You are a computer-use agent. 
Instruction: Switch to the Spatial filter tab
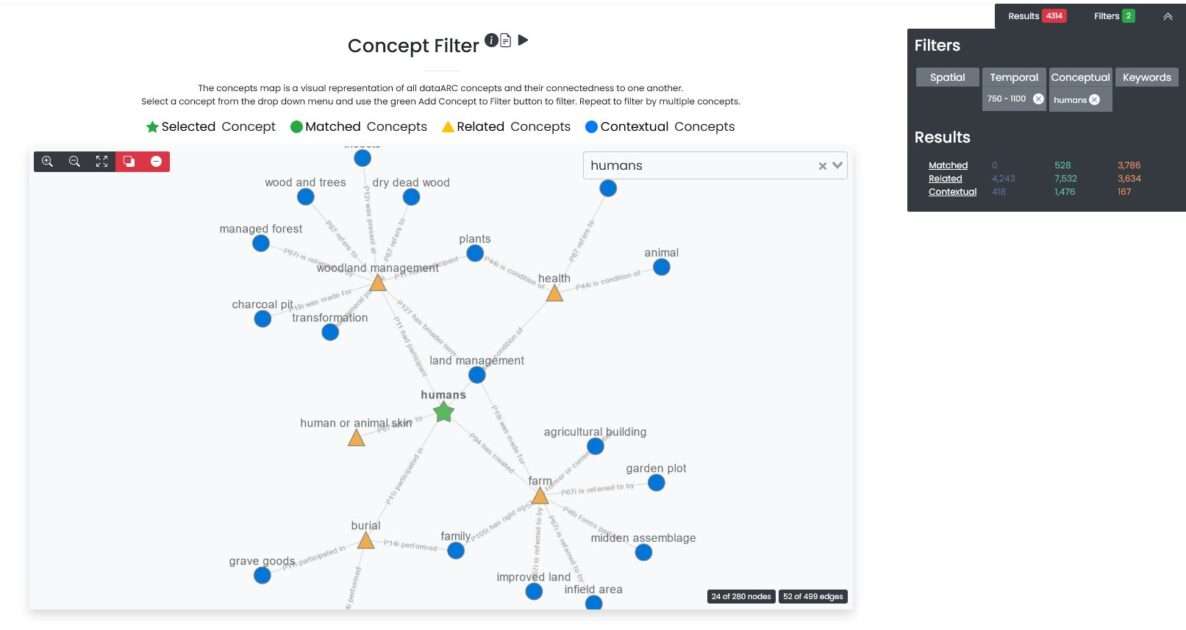coord(947,77)
